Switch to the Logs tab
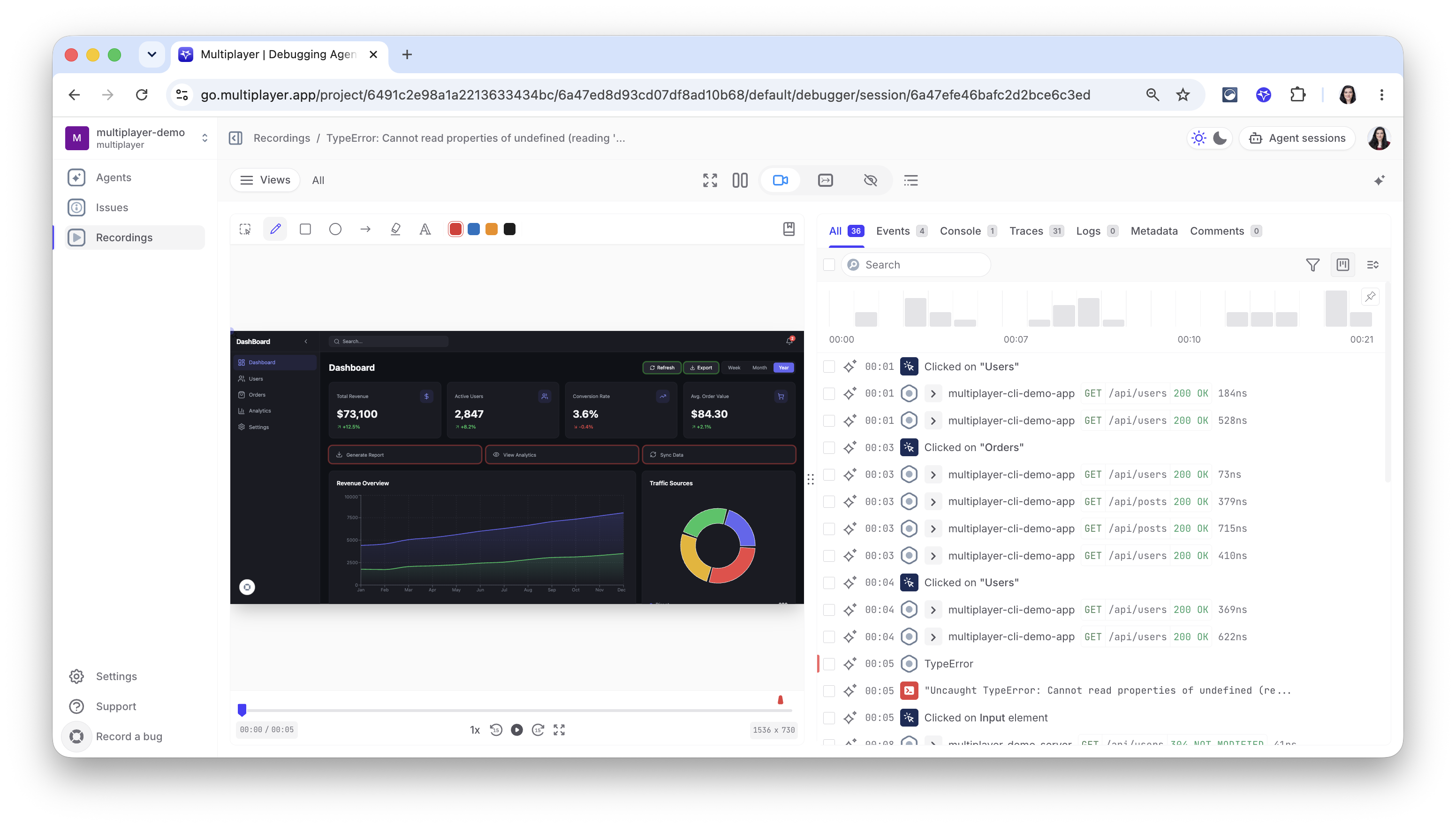 (x=1097, y=231)
